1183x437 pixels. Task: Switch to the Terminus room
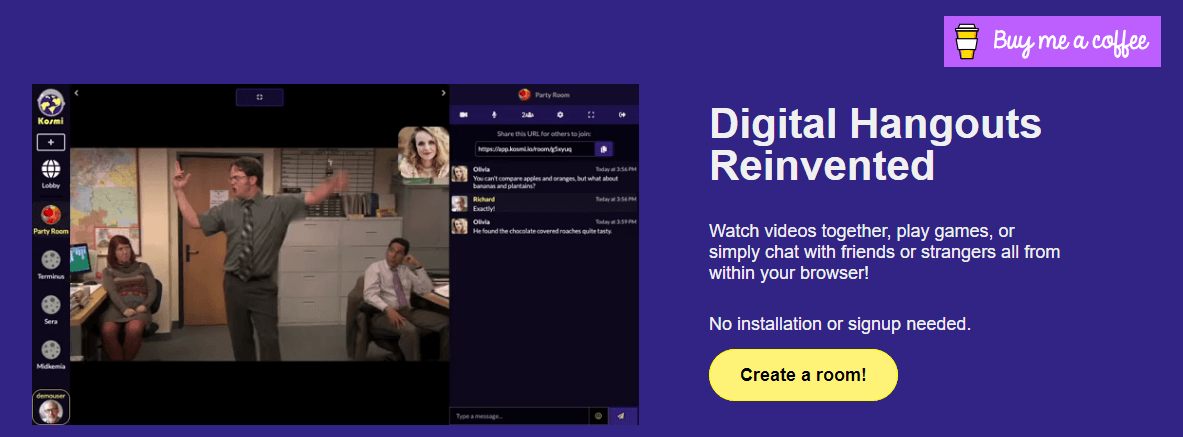tap(51, 265)
